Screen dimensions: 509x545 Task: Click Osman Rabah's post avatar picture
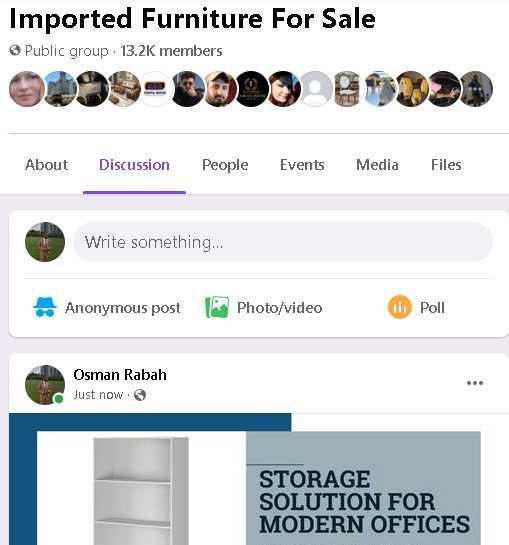coord(45,385)
